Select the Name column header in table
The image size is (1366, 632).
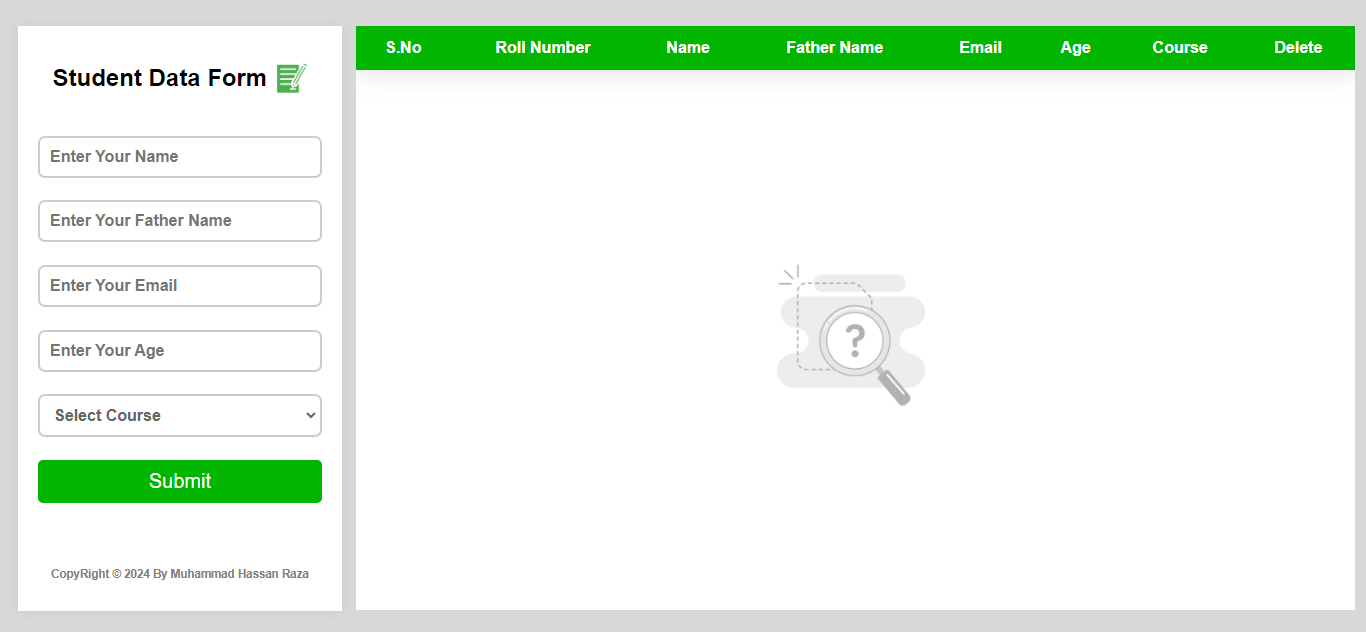click(x=688, y=48)
